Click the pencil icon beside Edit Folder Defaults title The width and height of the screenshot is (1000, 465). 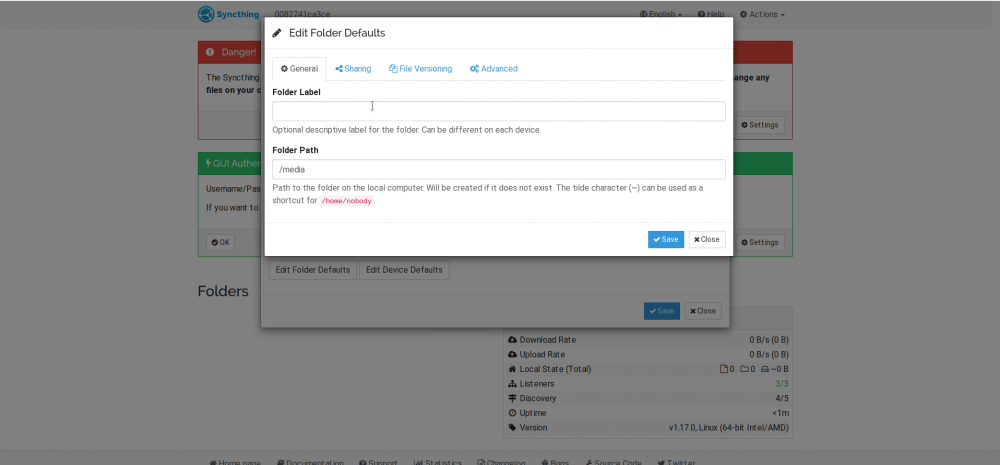(277, 33)
